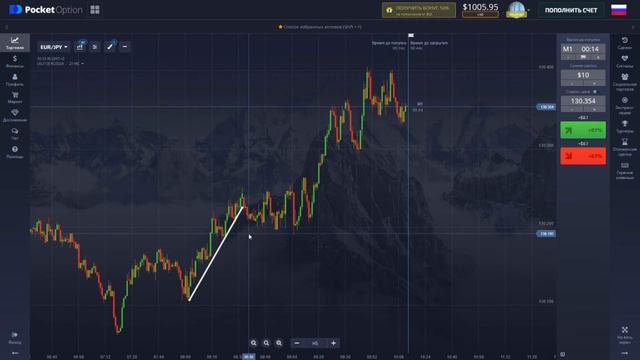This screenshot has width=640, height=360.
Task: Open the Market shopping cart section
Action: click(15, 98)
